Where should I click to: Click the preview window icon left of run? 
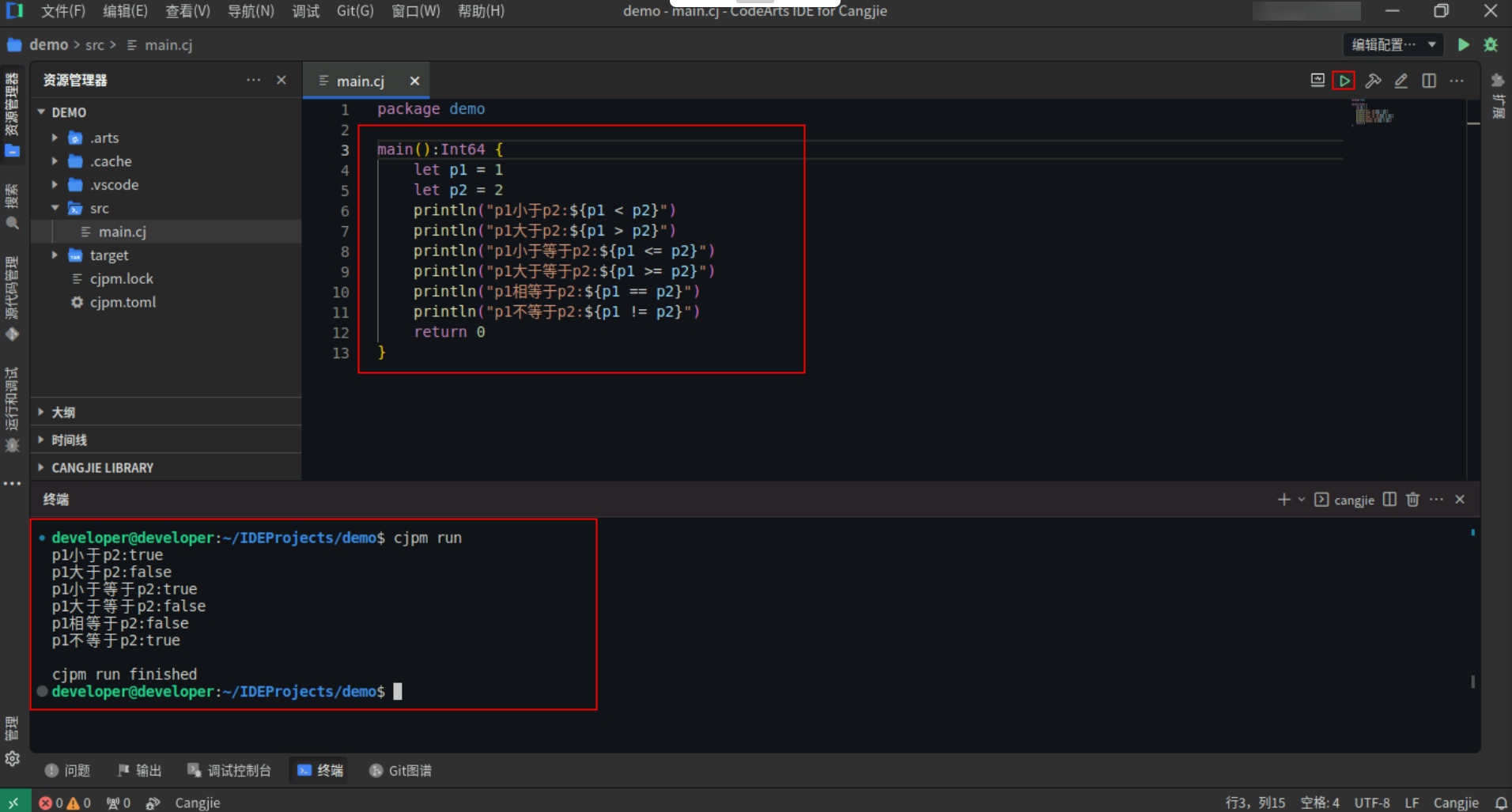[x=1317, y=80]
